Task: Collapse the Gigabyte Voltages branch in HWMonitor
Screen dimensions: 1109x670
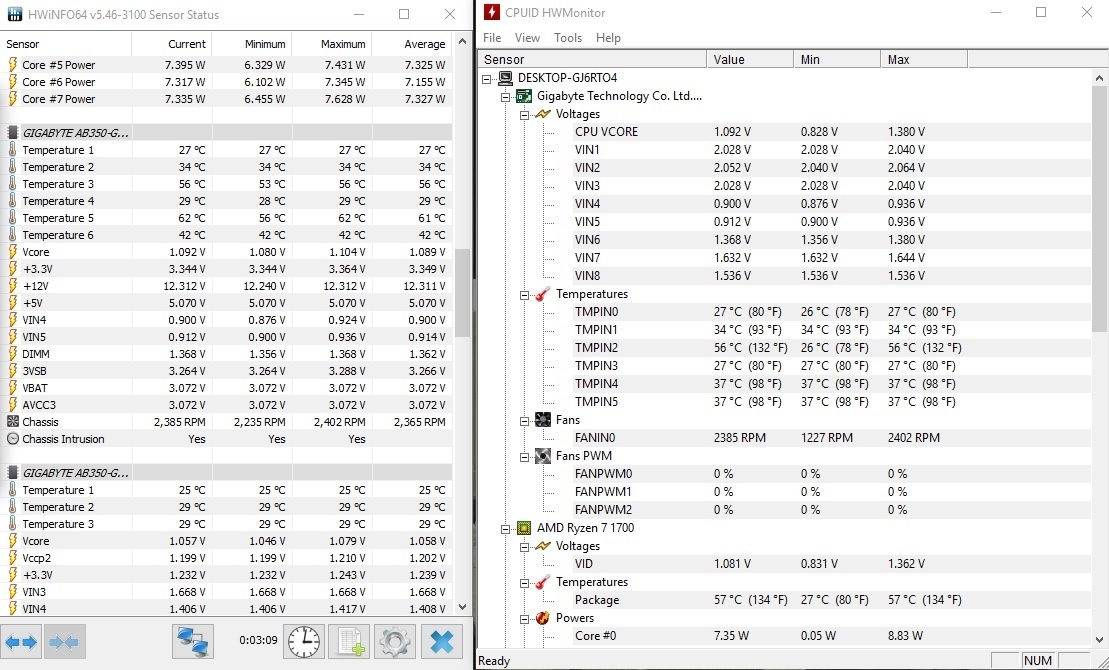Action: 525,115
